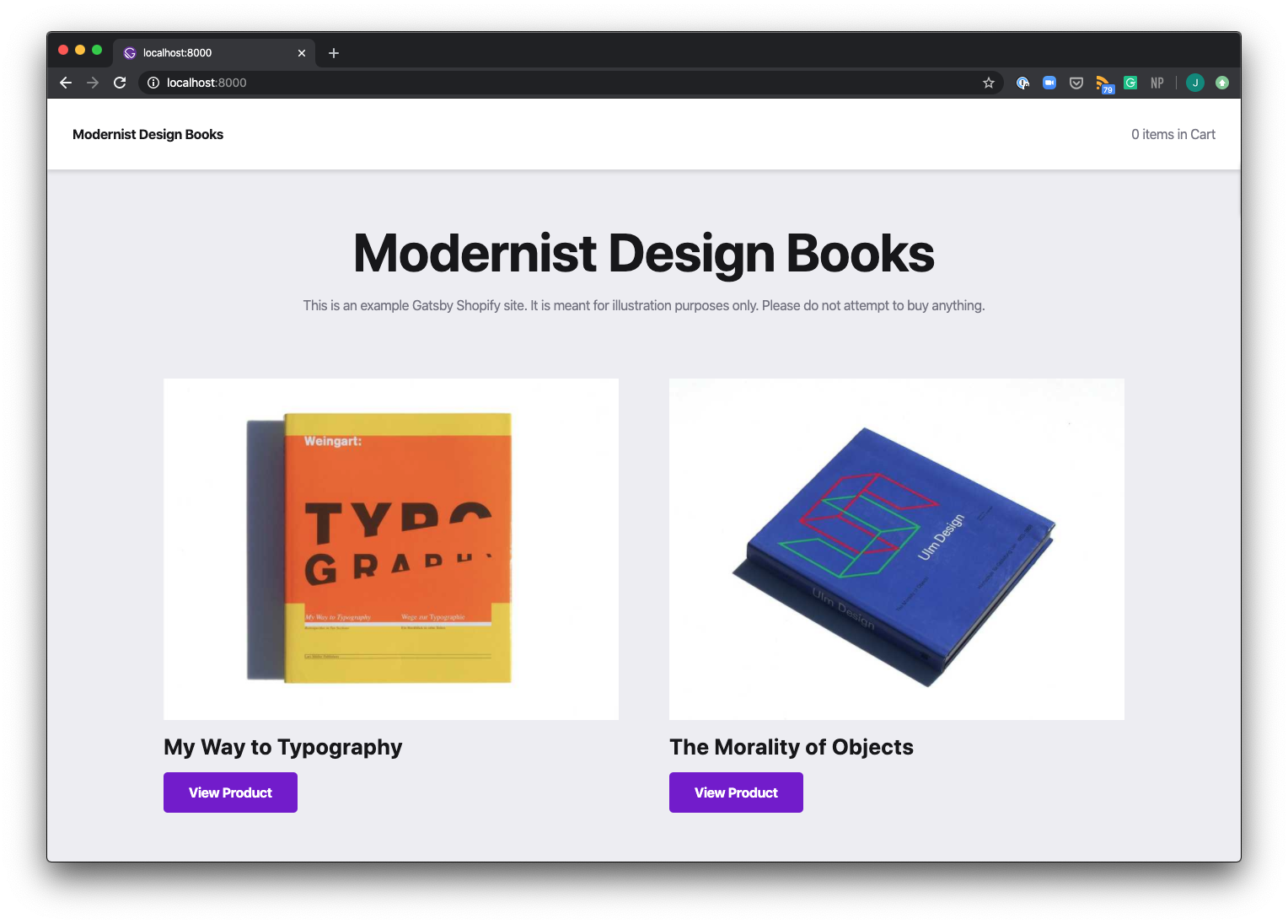Viewport: 1288px width, 924px height.
Task: Click the Modernist Design Books header logo
Action: click(x=148, y=134)
